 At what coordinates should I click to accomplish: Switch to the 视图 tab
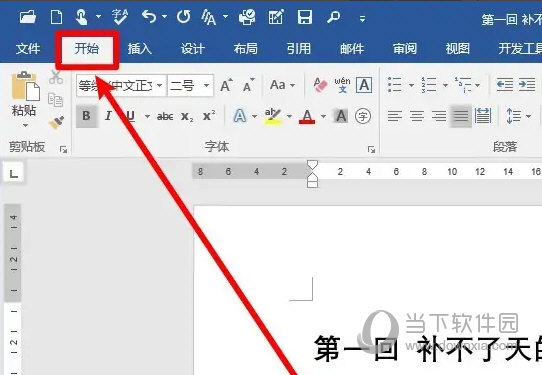coord(457,49)
